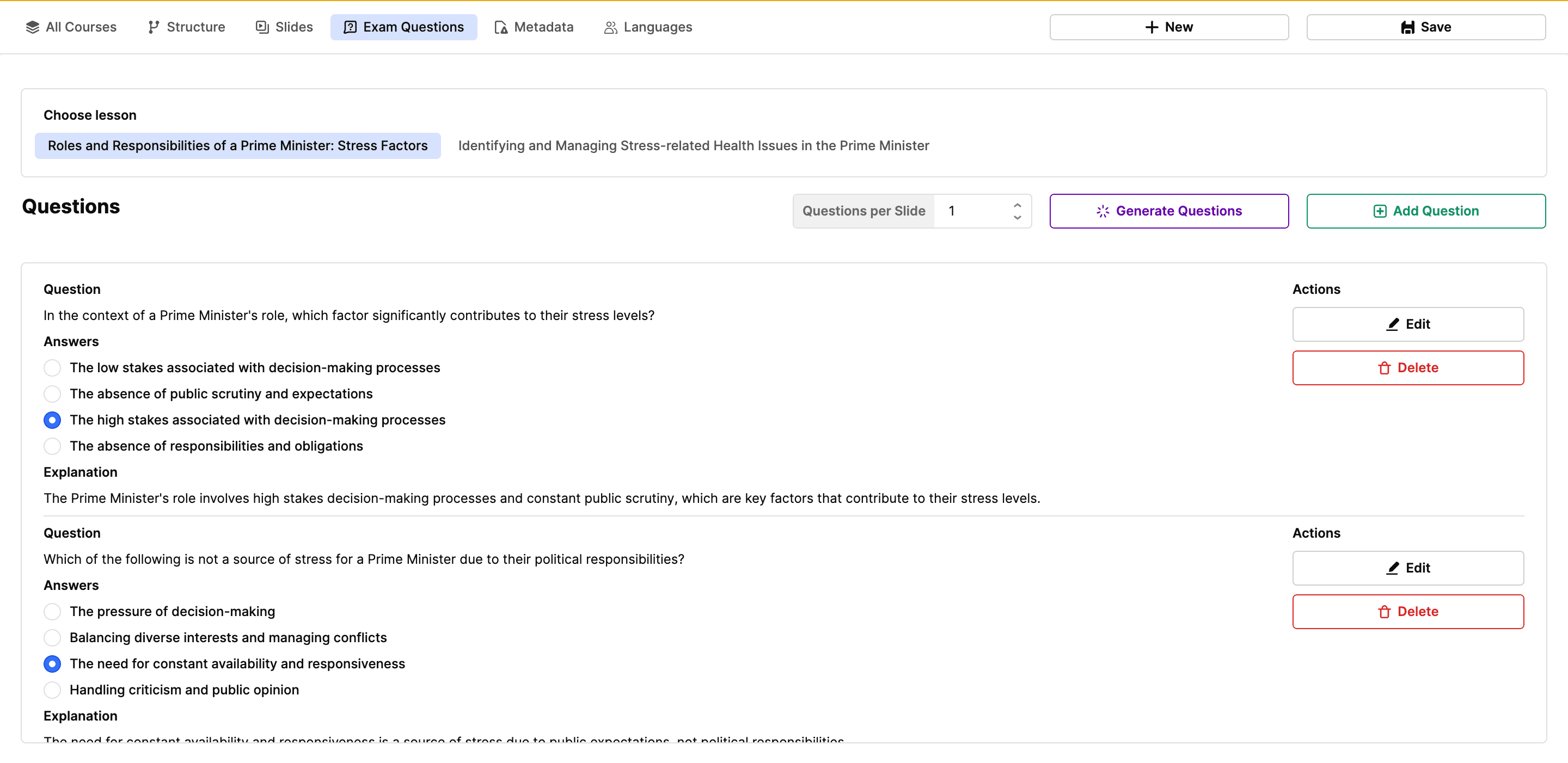Viewport: 1568px width, 763px height.
Task: Delete the second question
Action: tap(1407, 612)
